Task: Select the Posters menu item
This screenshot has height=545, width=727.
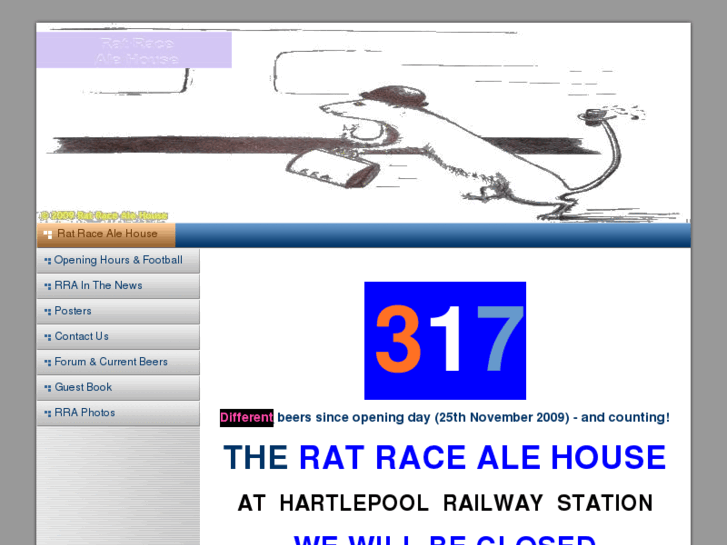Action: click(118, 311)
